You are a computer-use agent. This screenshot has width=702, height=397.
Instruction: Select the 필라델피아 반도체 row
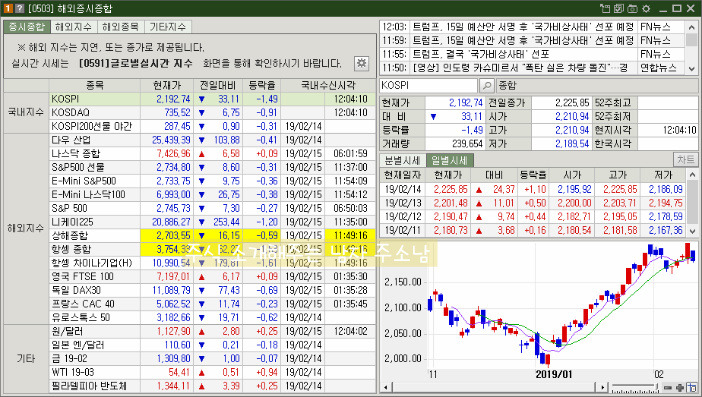212,386
